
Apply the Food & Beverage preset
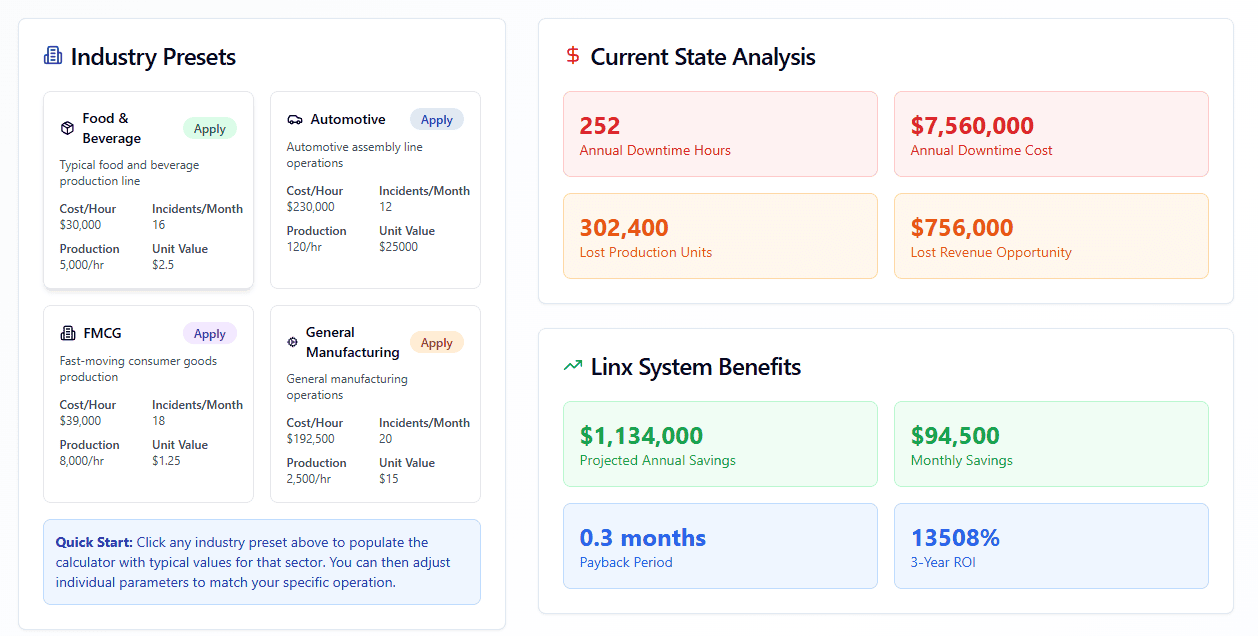[x=210, y=128]
